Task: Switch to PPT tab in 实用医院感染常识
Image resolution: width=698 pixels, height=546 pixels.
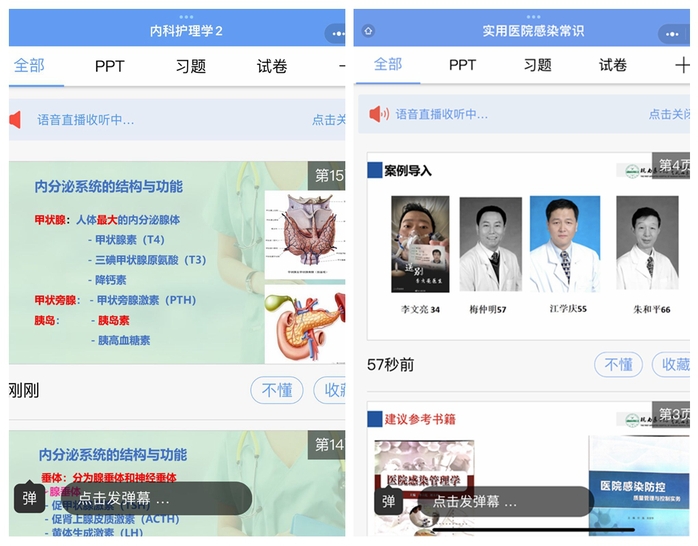Action: coord(462,65)
